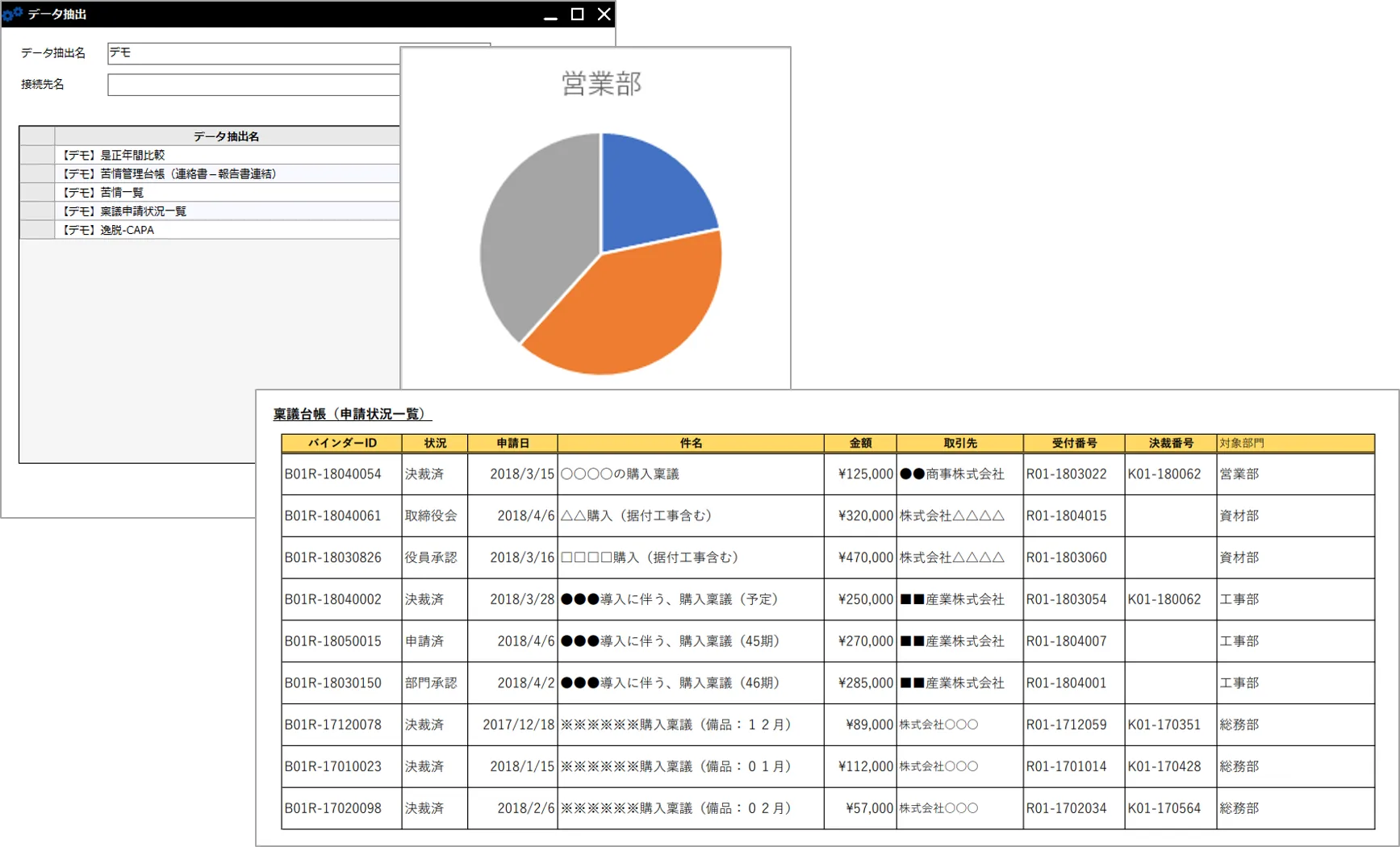Maximize the データ抽出 window

(577, 14)
